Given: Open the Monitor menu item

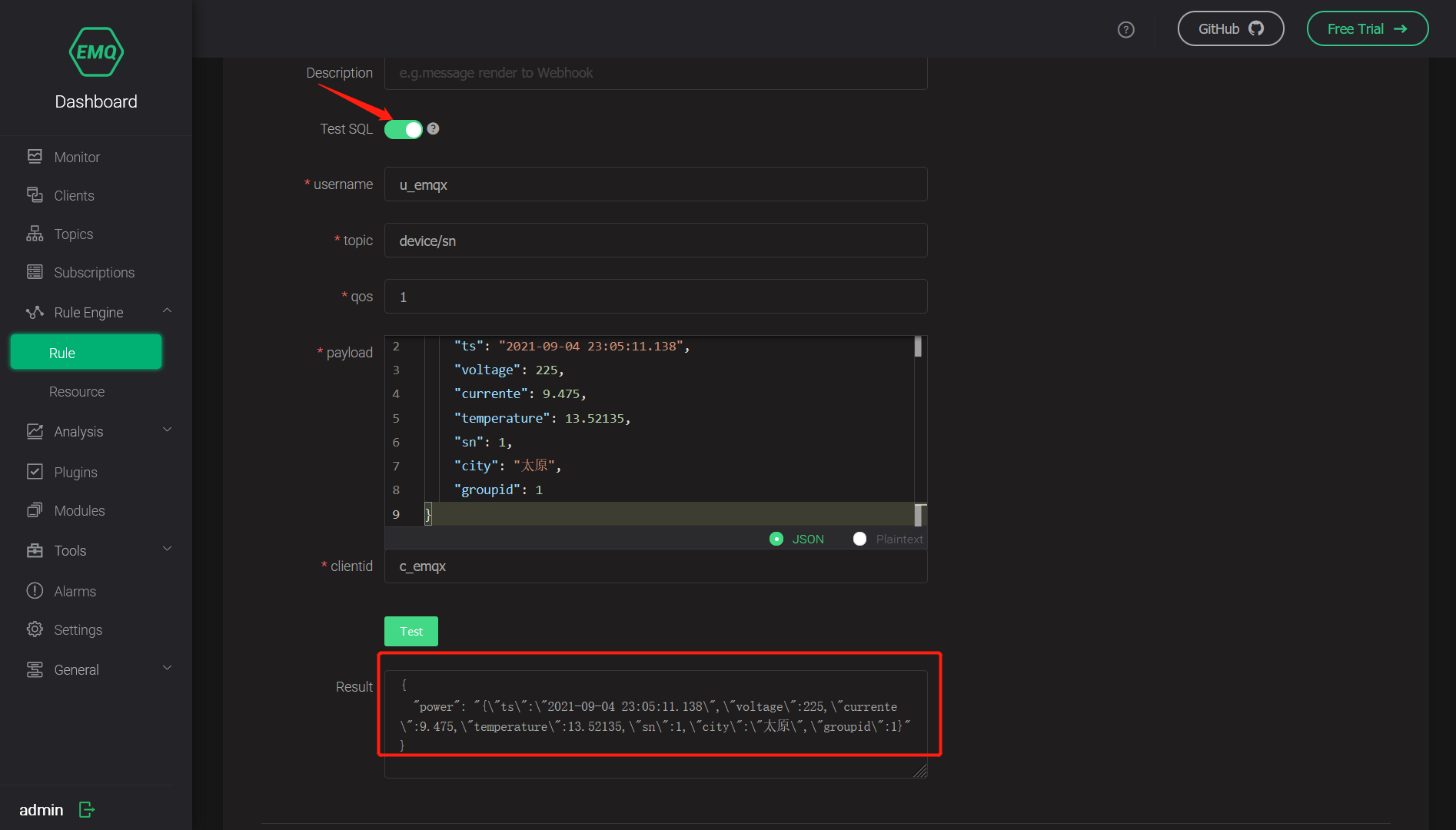Looking at the screenshot, I should pos(96,157).
